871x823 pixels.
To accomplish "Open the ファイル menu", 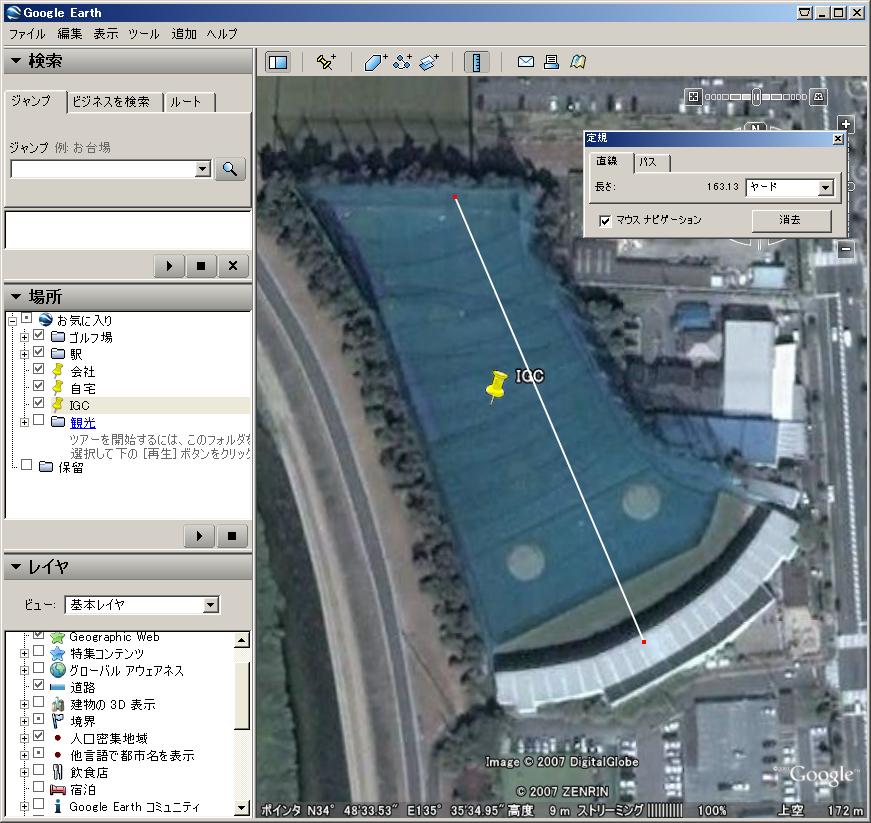I will (27, 34).
